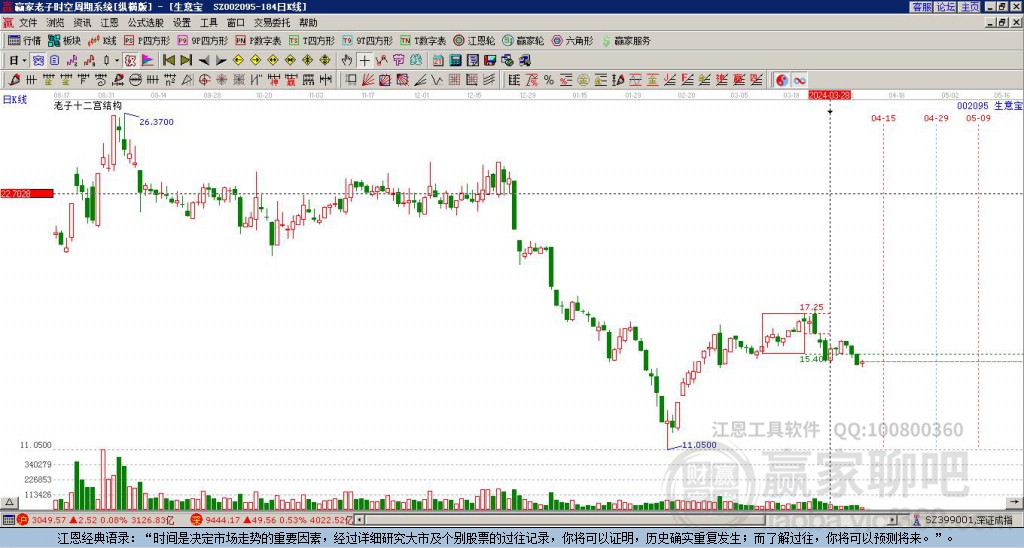Select the hand pan tool

pyautogui.click(x=347, y=60)
